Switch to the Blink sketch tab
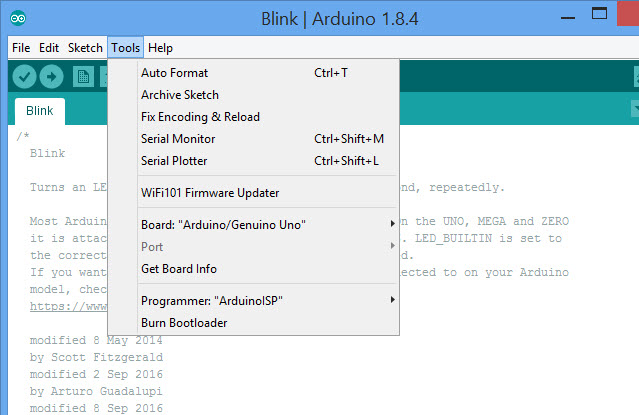 pos(39,111)
